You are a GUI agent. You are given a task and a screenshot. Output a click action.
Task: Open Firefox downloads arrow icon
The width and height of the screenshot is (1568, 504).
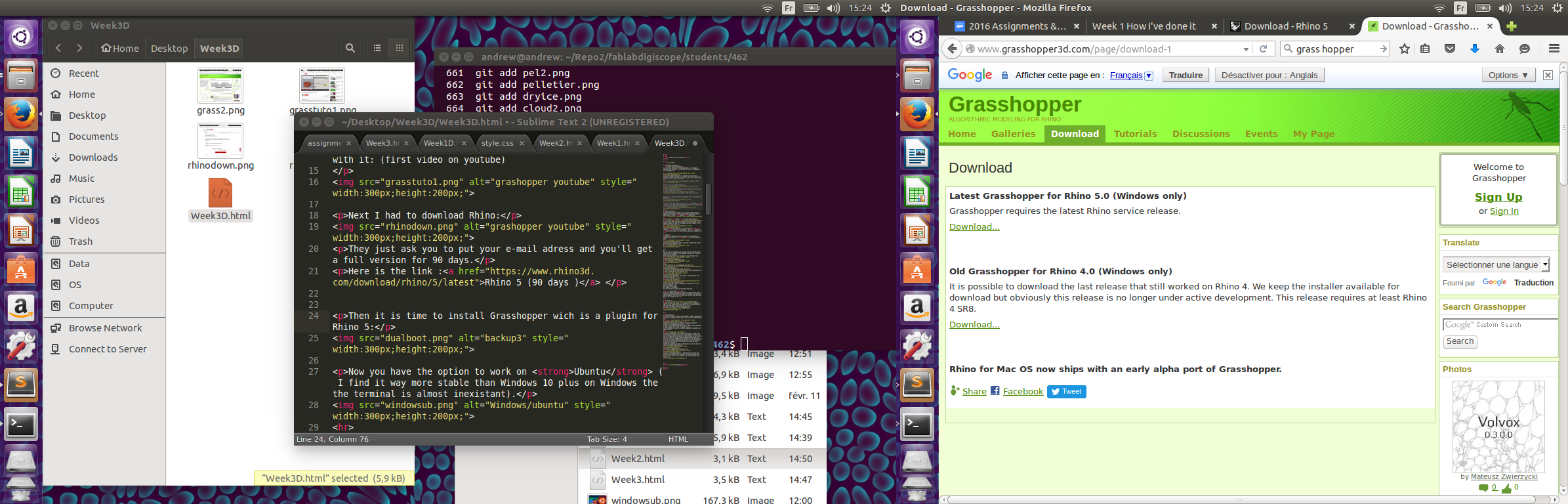tap(1475, 49)
